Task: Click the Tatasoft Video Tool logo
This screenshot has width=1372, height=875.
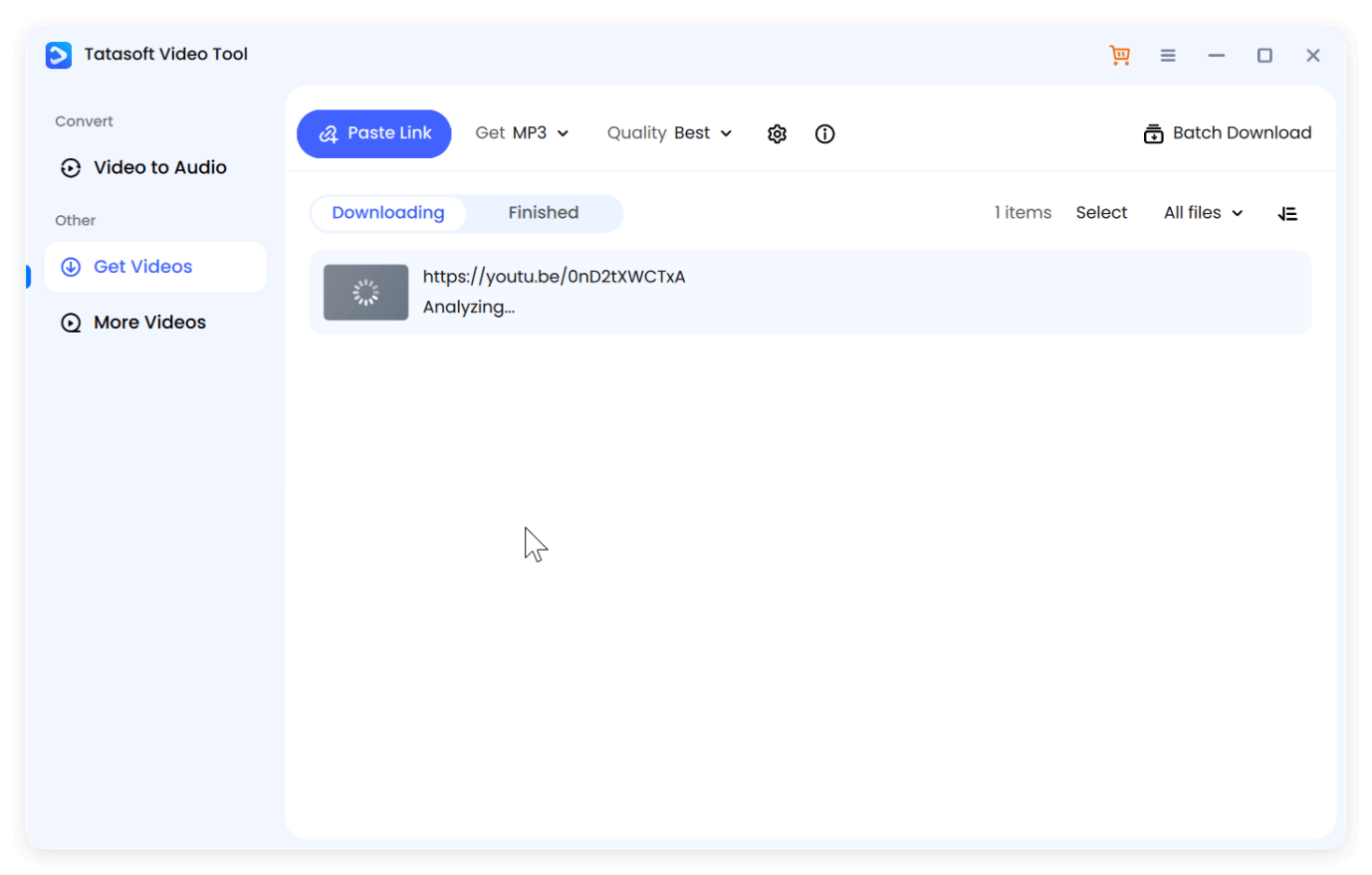Action: [x=58, y=55]
